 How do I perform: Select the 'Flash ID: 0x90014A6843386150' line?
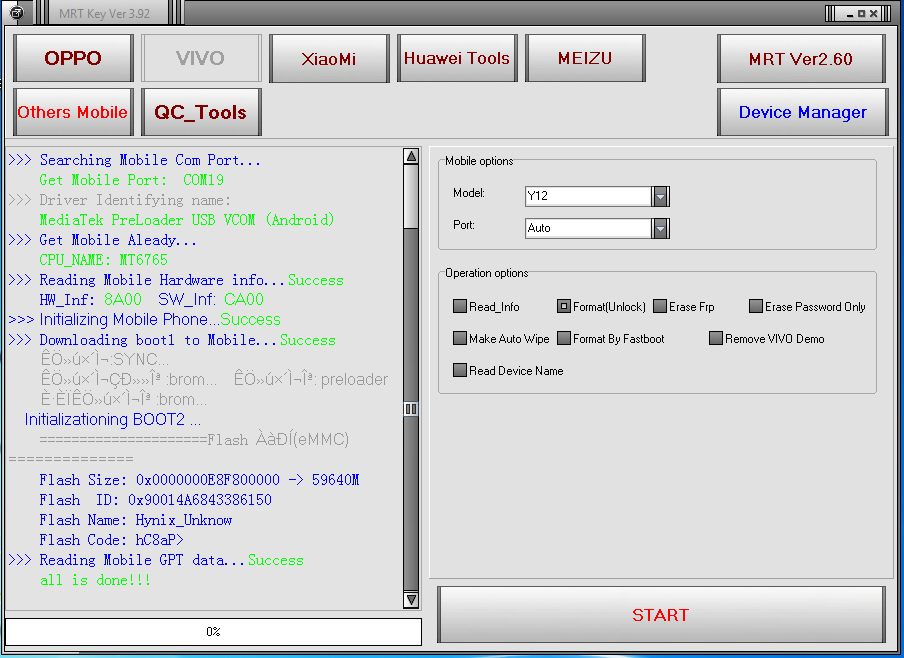click(x=156, y=500)
